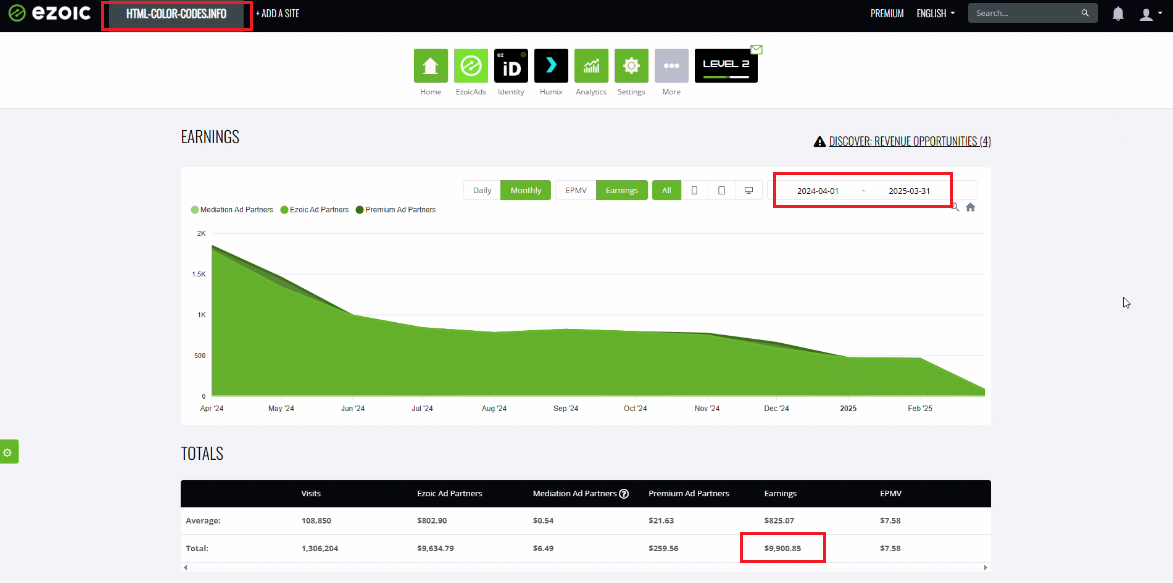The width and height of the screenshot is (1173, 583).
Task: Open the user account icon
Action: (1146, 13)
